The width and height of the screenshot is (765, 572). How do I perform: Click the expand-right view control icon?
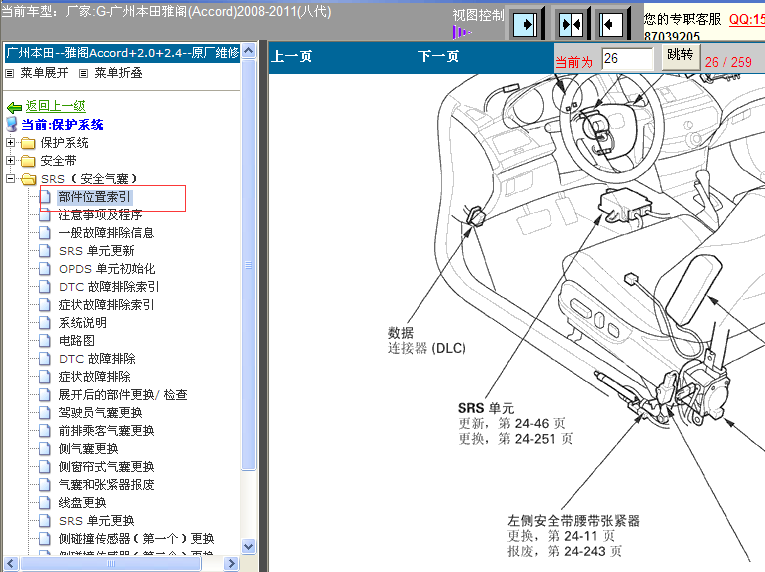[x=525, y=24]
